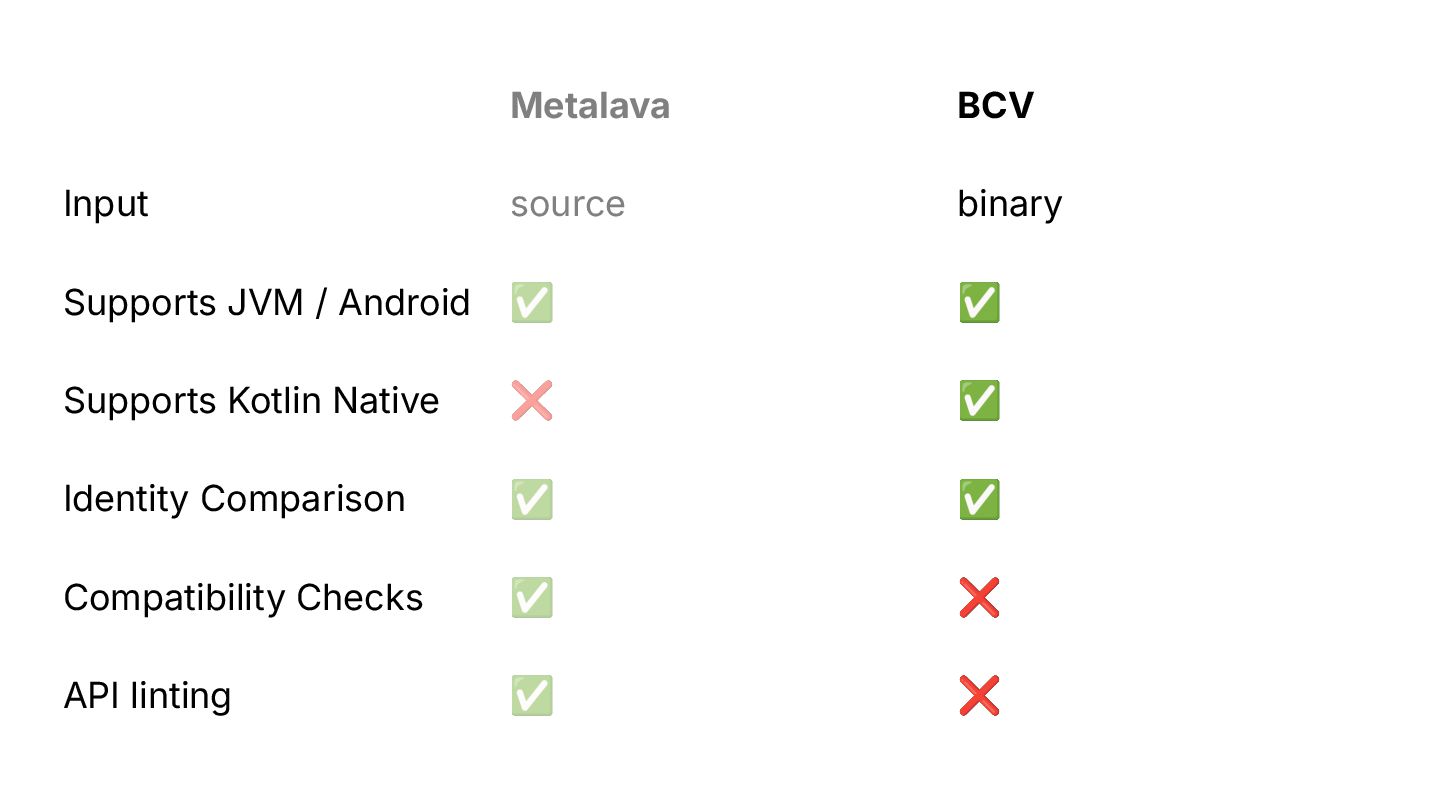Click Metalava's Identity Comparison checkmark
Screen dimensions: 1440x810
click(531, 499)
